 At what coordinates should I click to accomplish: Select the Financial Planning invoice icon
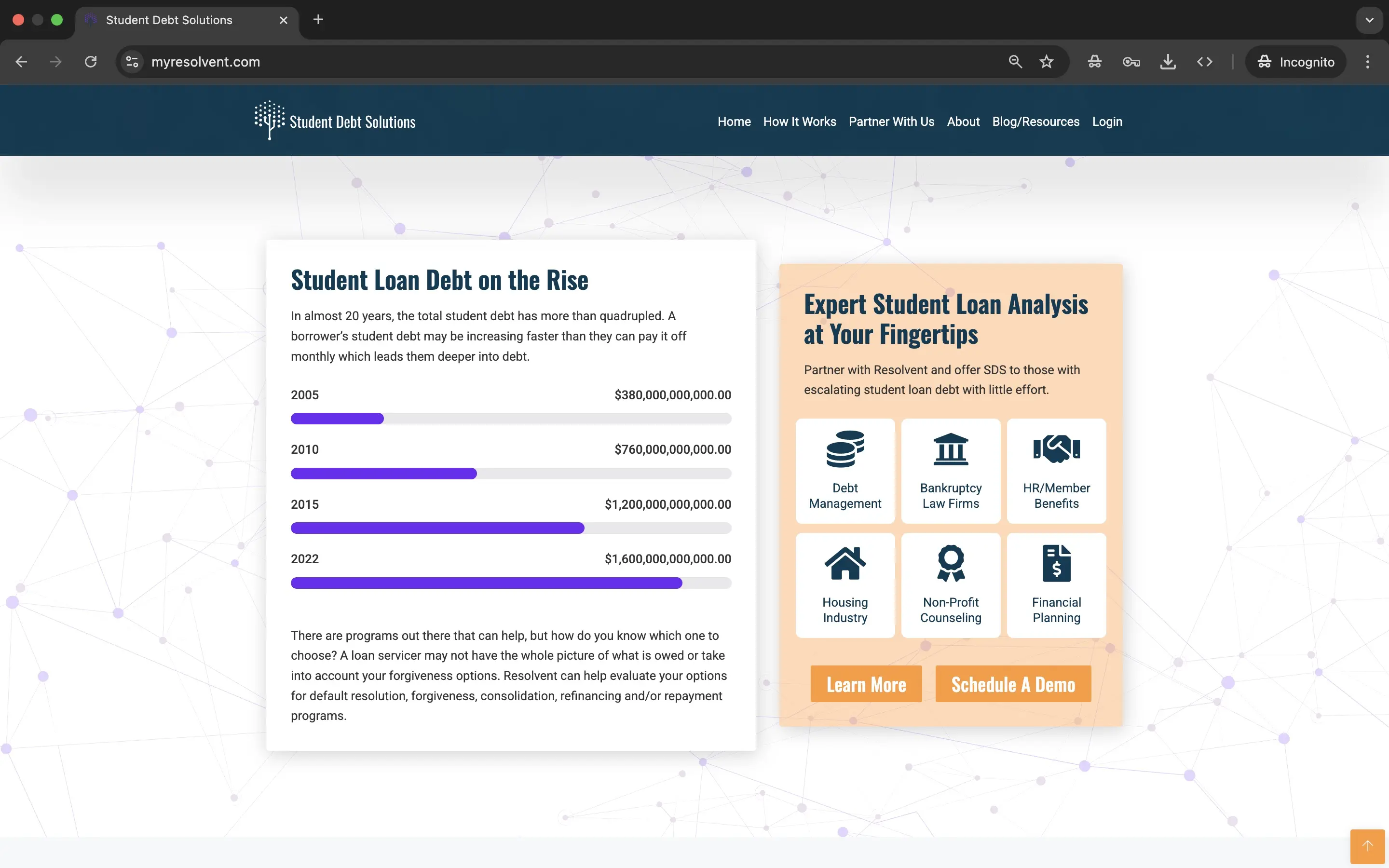[x=1056, y=563]
